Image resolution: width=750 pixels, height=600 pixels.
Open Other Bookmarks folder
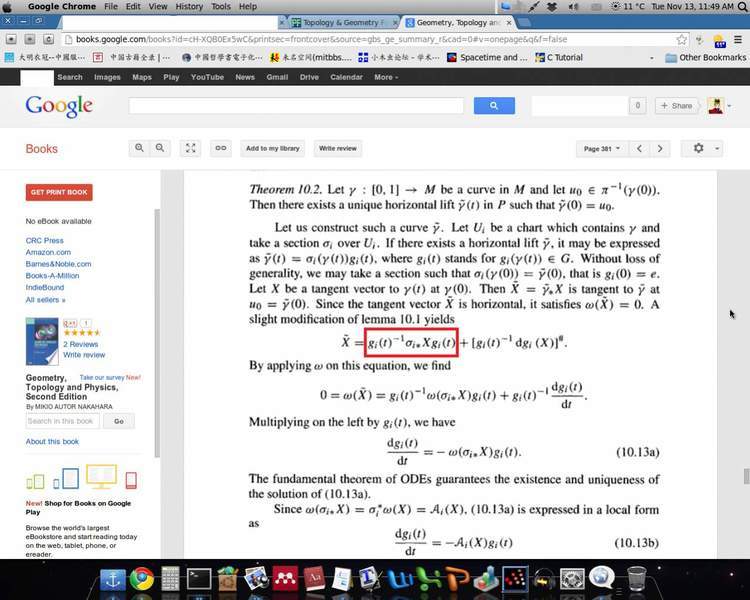tap(706, 57)
